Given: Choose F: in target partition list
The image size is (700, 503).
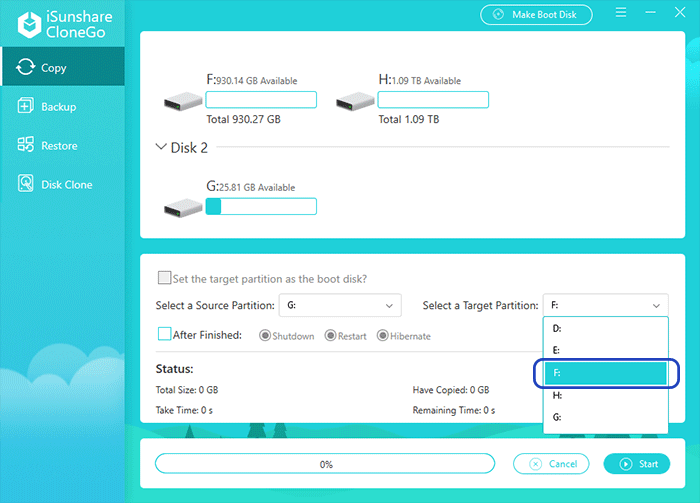Looking at the screenshot, I should [x=605, y=373].
